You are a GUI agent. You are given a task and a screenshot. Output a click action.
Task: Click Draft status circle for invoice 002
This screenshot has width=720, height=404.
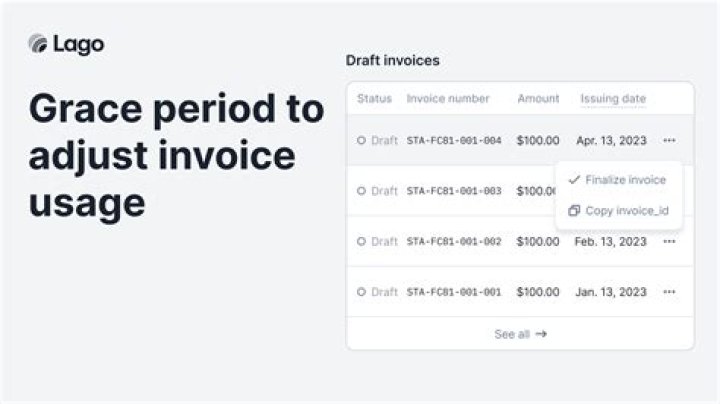(361, 241)
